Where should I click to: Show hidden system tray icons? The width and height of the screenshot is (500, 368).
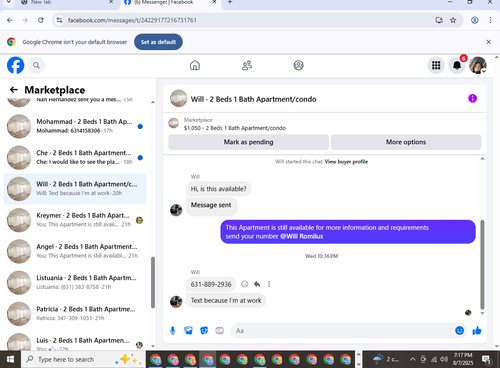click(x=412, y=359)
